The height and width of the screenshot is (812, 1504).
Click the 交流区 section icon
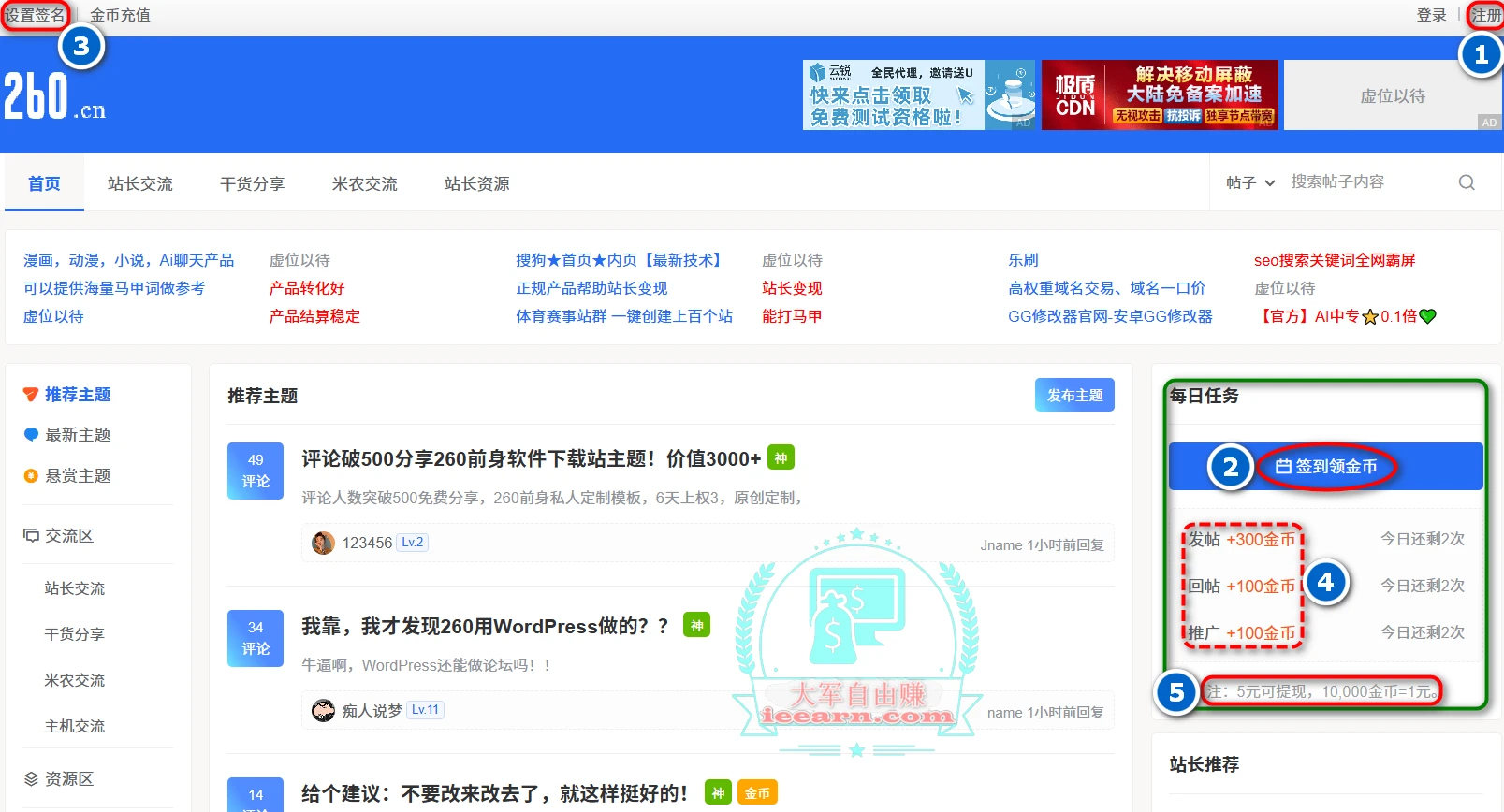(31, 536)
